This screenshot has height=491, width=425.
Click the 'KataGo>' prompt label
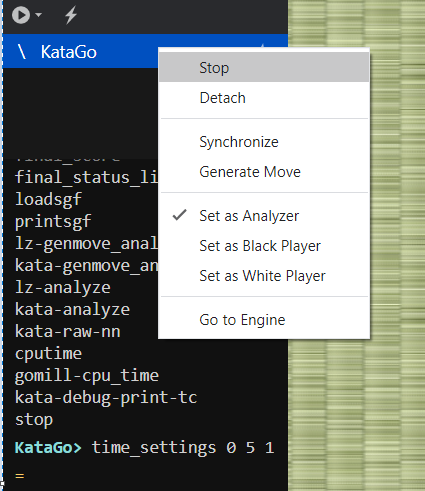pos(48,447)
